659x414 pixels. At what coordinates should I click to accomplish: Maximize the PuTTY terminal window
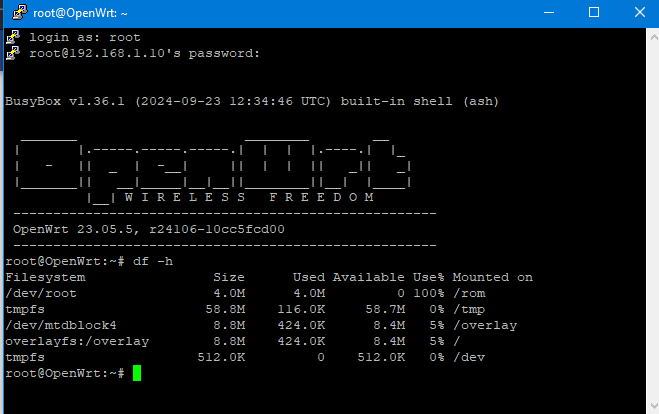(x=593, y=13)
